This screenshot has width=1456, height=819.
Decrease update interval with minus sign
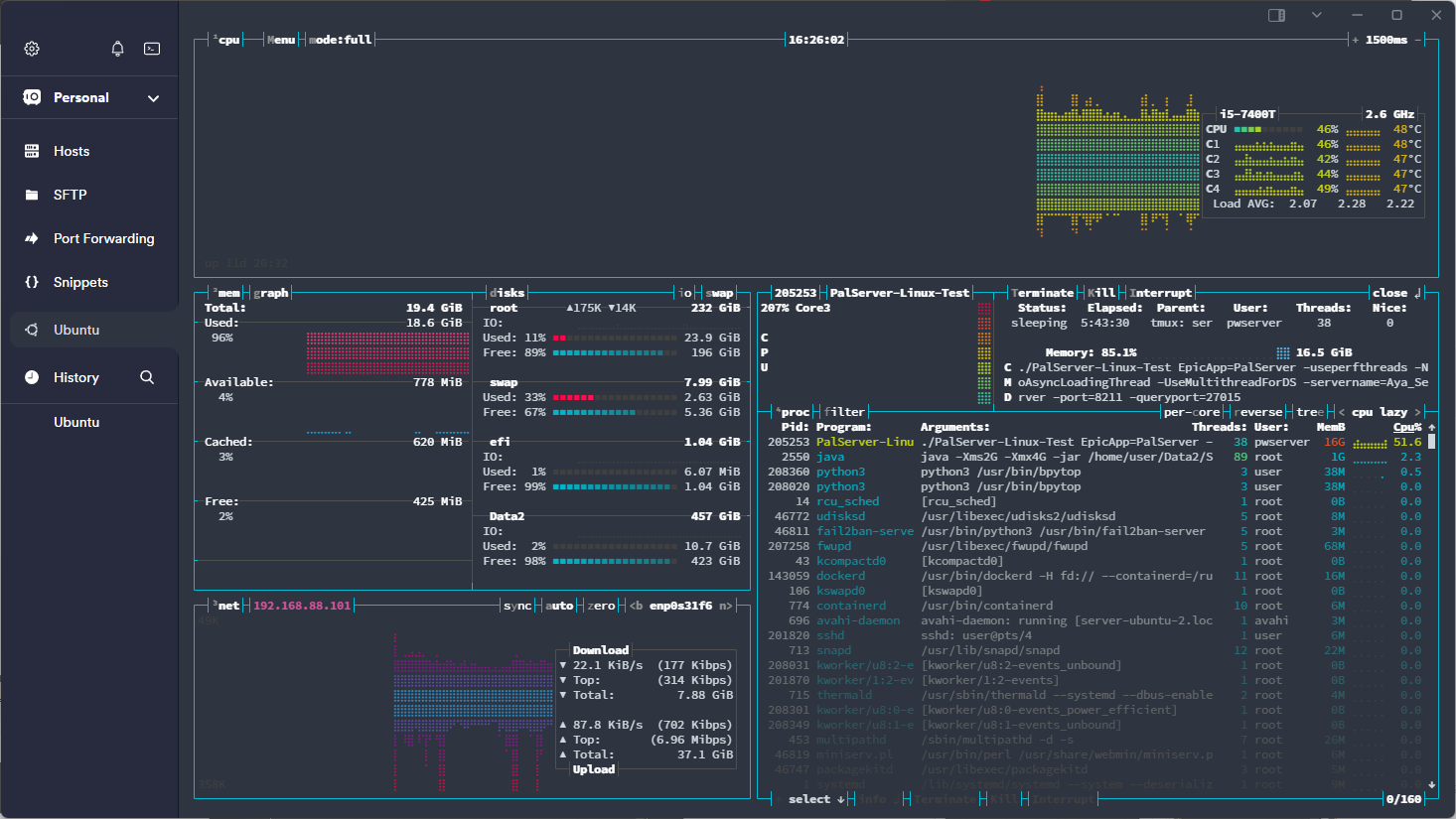click(x=1418, y=40)
